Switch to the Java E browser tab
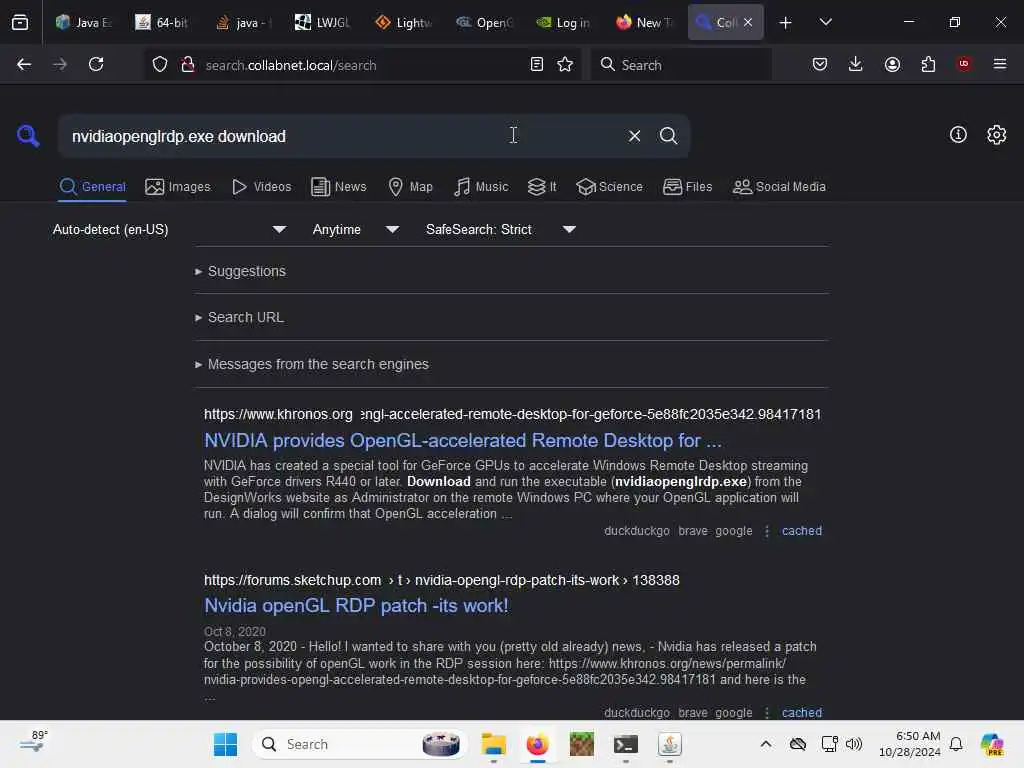 coord(84,22)
